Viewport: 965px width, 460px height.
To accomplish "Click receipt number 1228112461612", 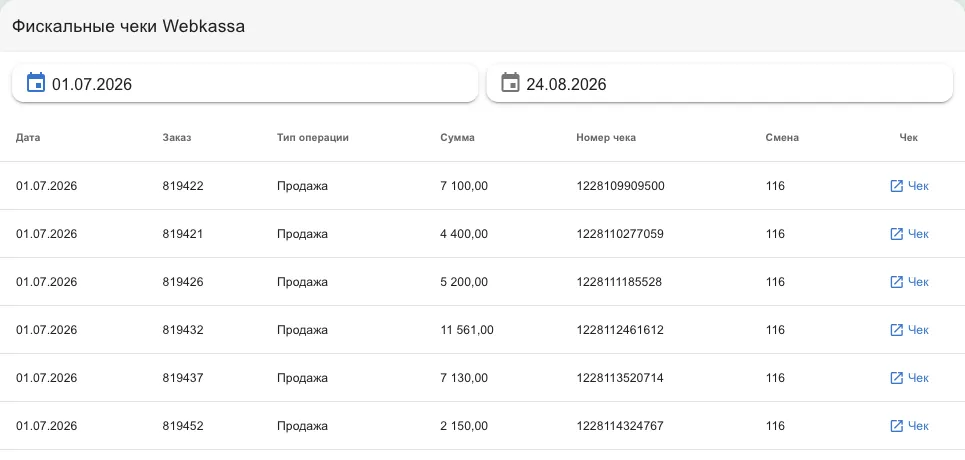I will tap(620, 330).
